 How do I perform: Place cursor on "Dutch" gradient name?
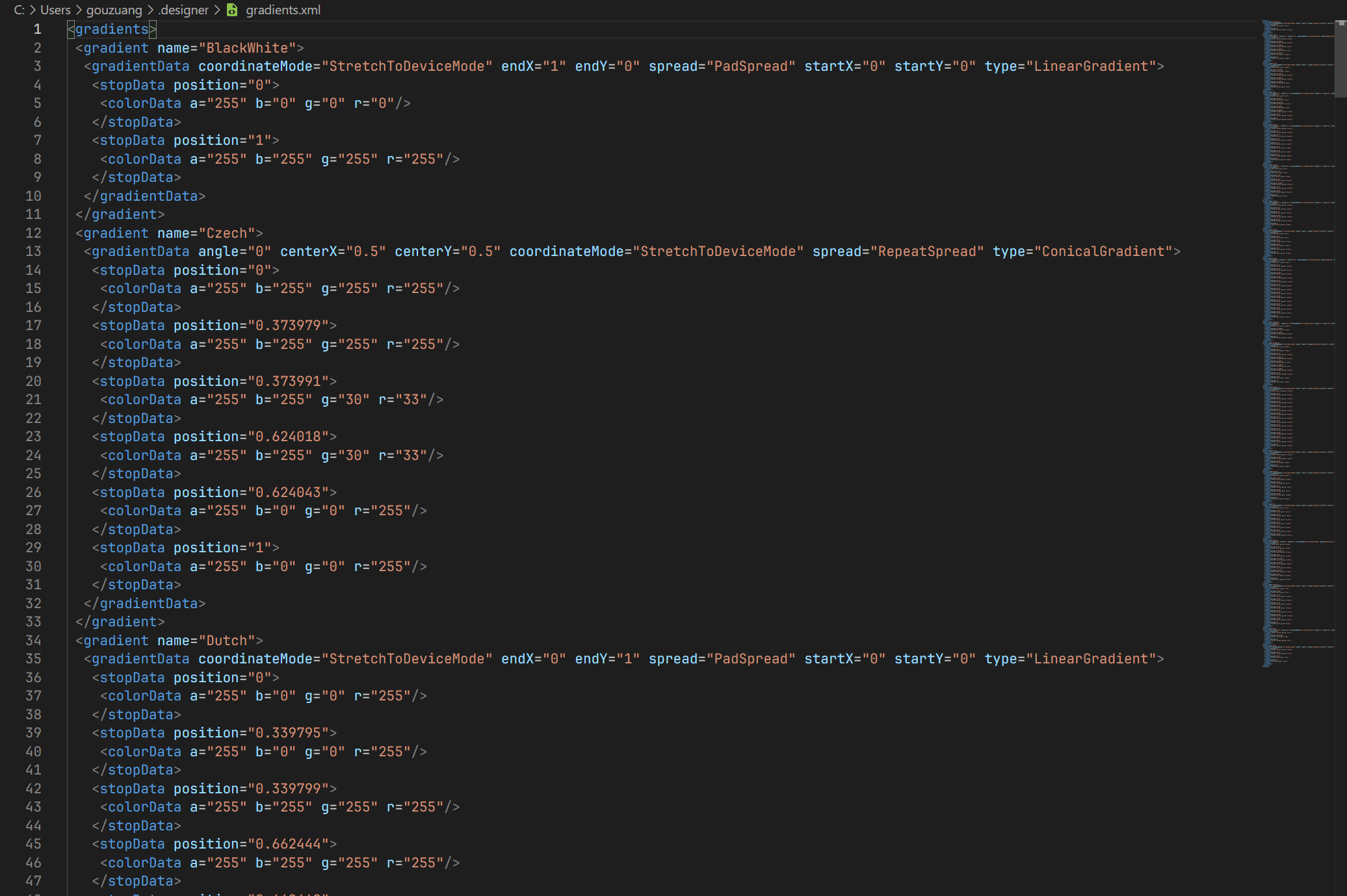227,640
